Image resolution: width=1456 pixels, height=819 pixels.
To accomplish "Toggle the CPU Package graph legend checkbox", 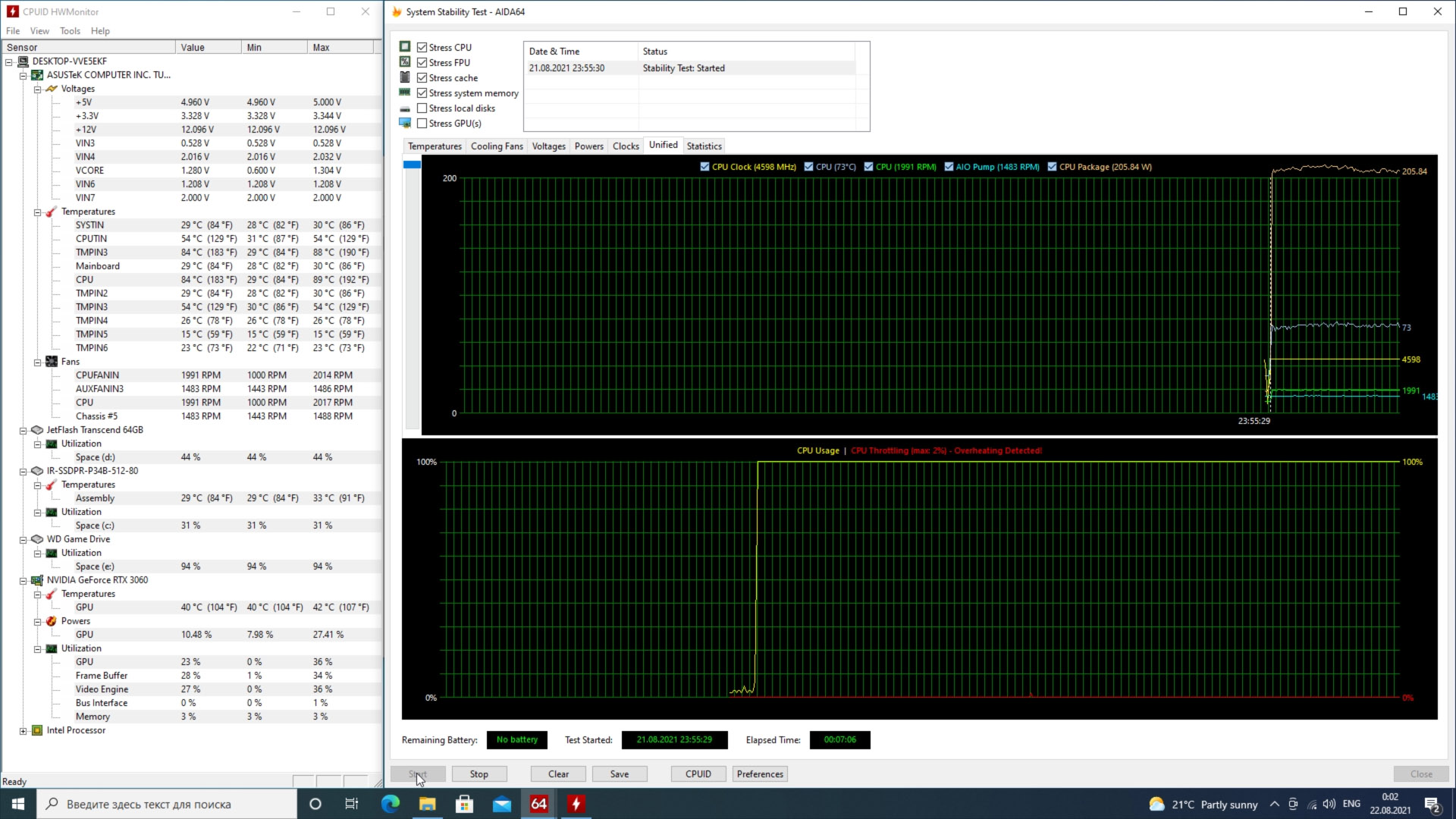I will [x=1052, y=167].
